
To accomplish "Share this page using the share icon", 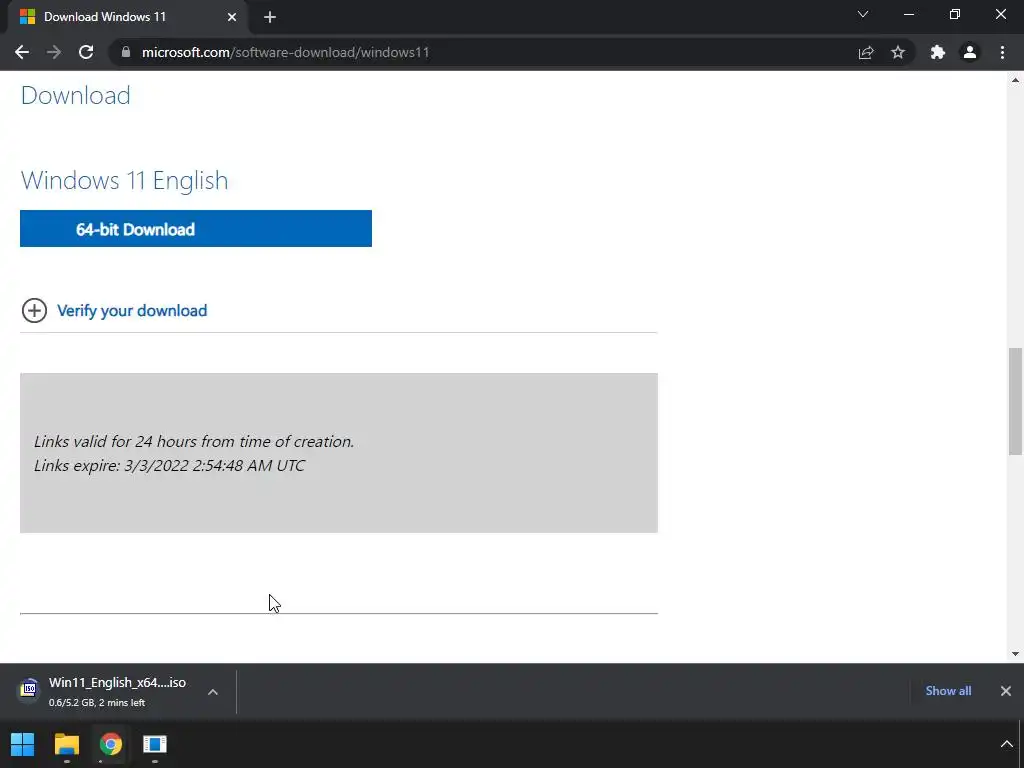I will pos(866,52).
